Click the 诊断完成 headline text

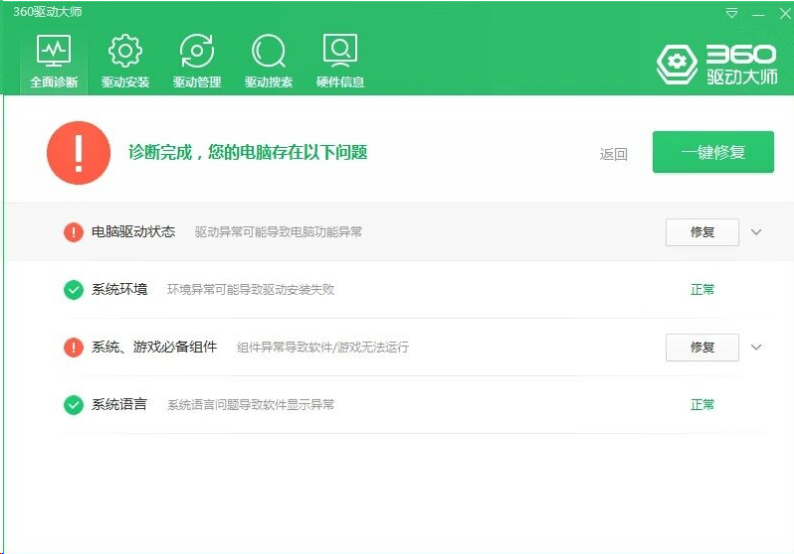point(248,152)
